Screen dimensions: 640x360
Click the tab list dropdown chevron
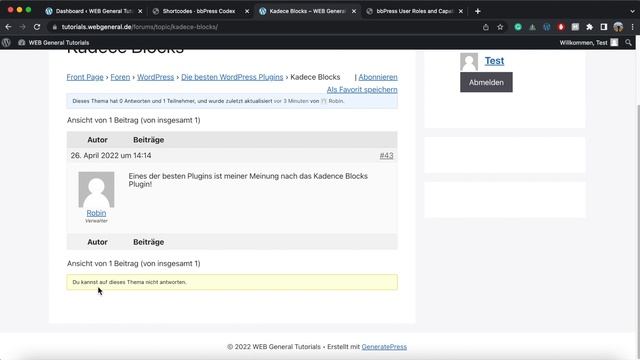pos(632,11)
